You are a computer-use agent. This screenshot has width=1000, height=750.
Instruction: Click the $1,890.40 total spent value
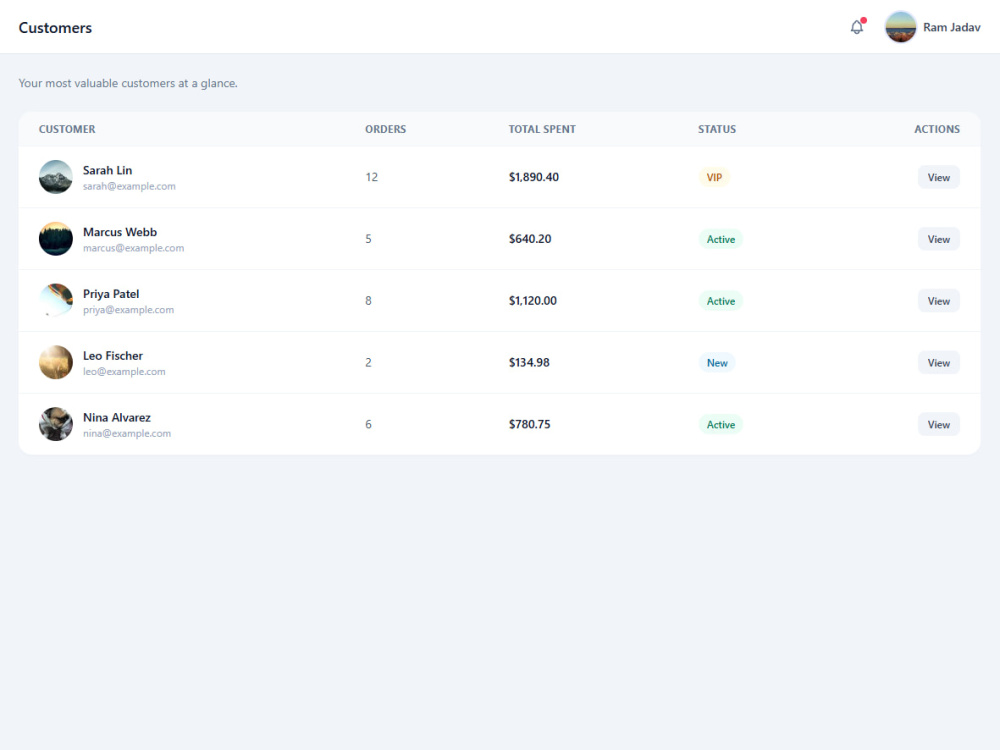point(534,177)
